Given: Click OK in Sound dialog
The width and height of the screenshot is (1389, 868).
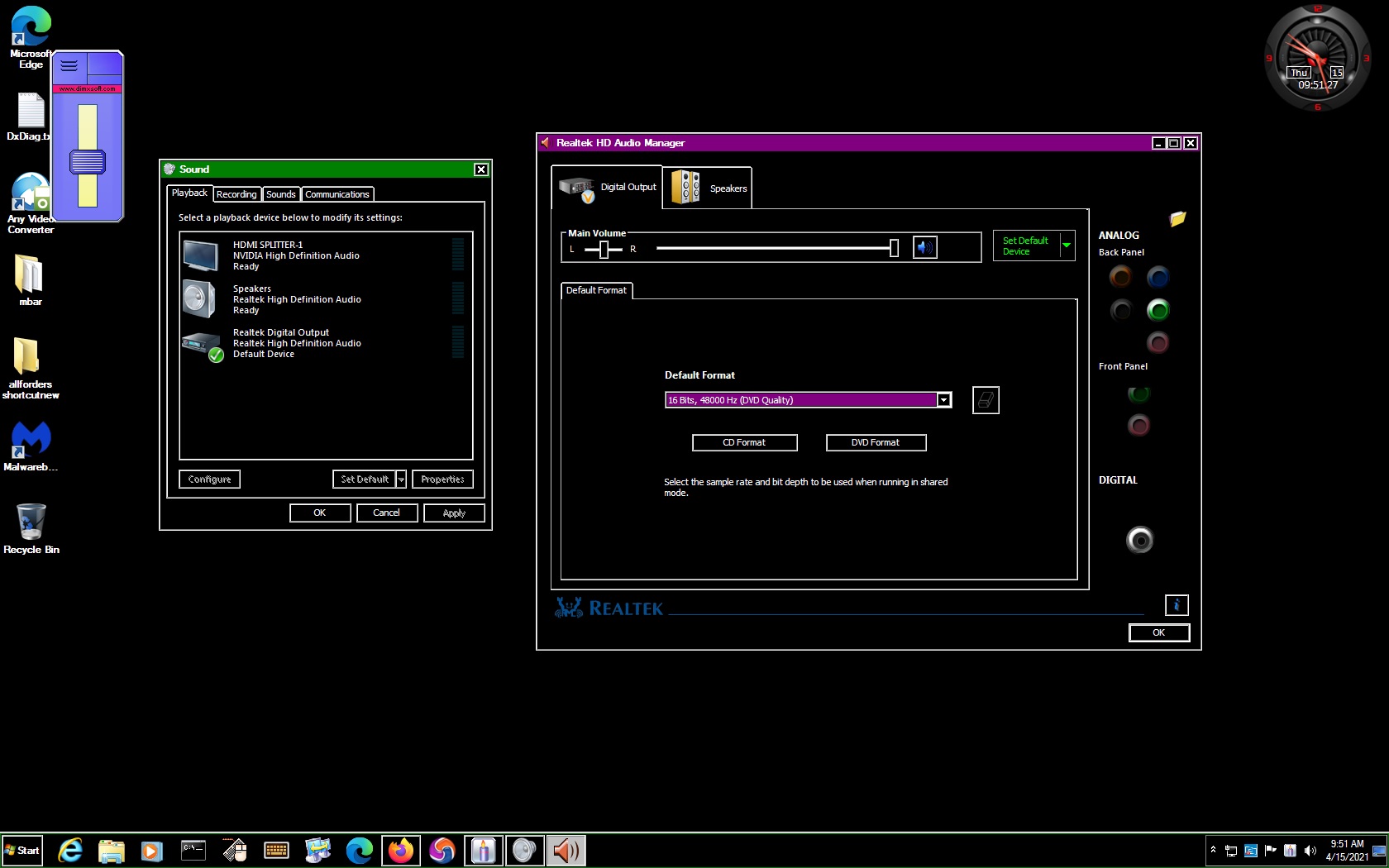Looking at the screenshot, I should 320,513.
